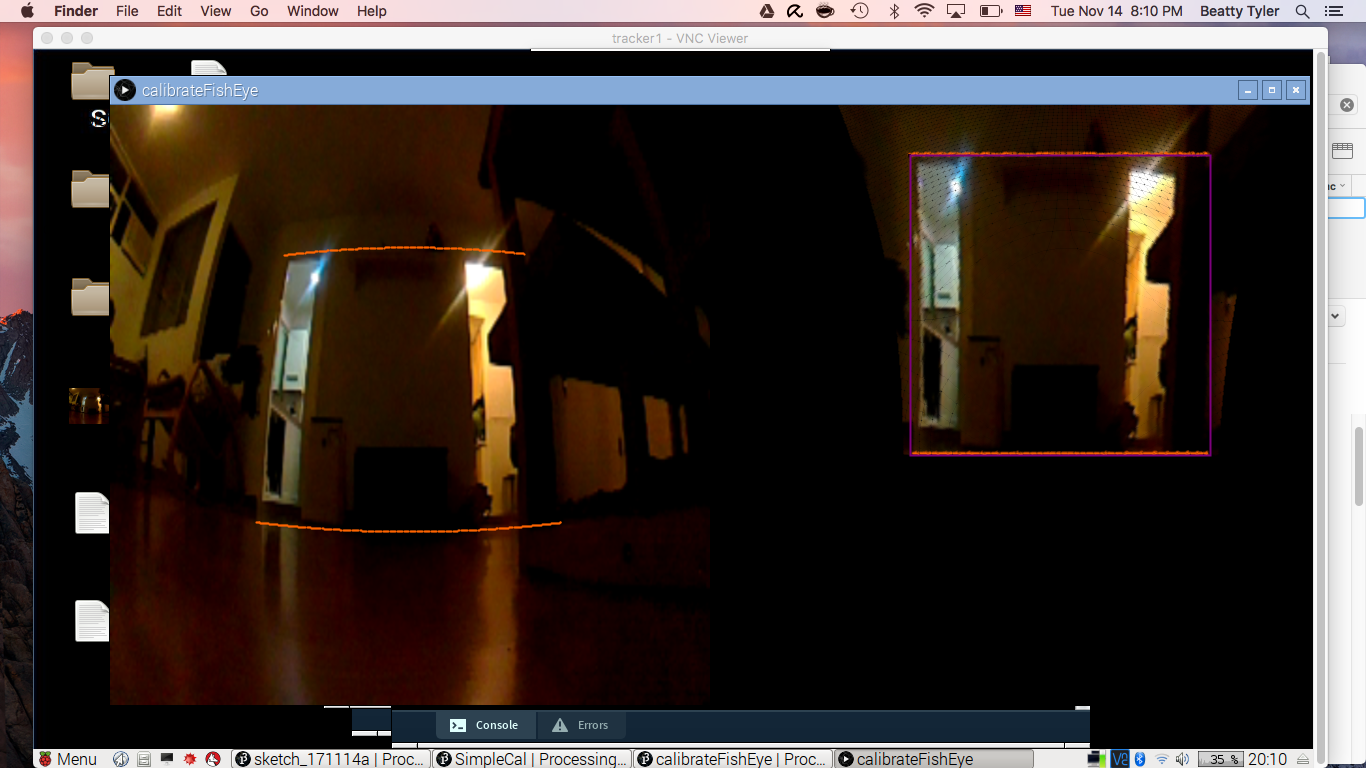The width and height of the screenshot is (1366, 768).
Task: Open the Go menu in Finder
Action: [259, 11]
